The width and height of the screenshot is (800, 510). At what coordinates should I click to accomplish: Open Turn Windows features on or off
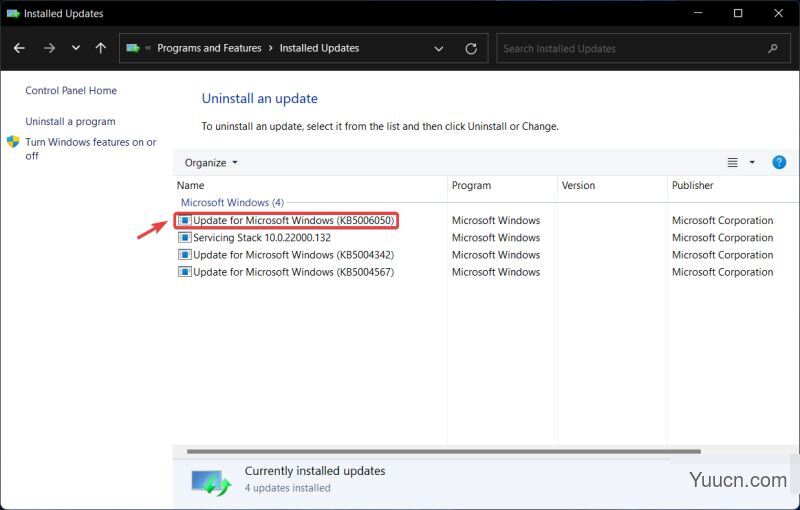[91, 148]
